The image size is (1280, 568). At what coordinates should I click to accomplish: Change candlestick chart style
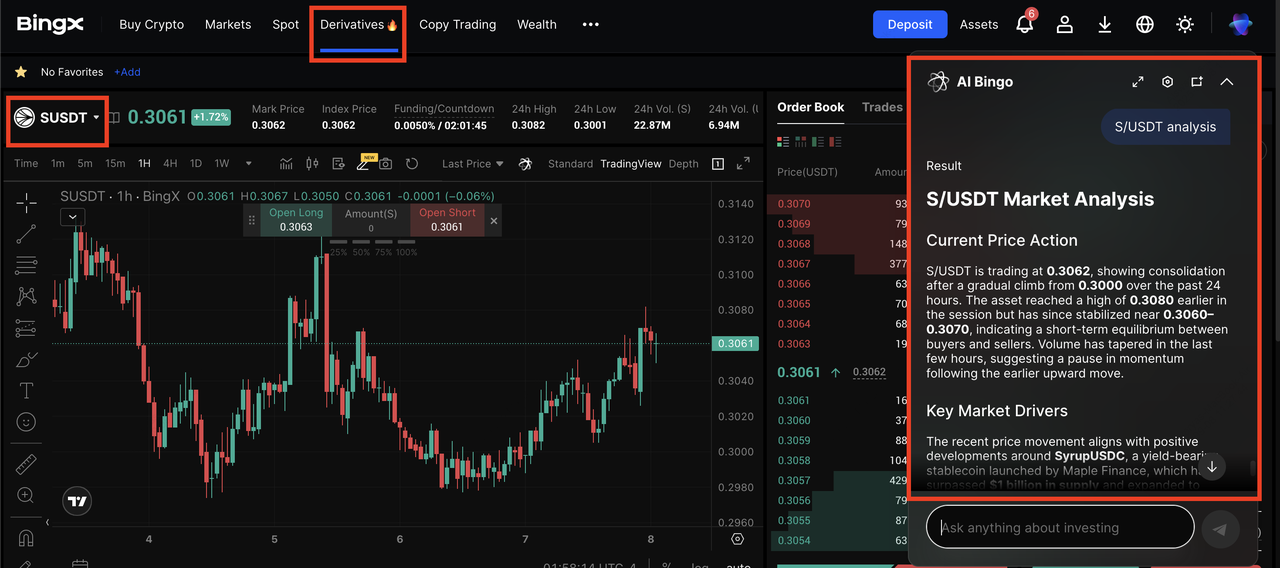(312, 164)
